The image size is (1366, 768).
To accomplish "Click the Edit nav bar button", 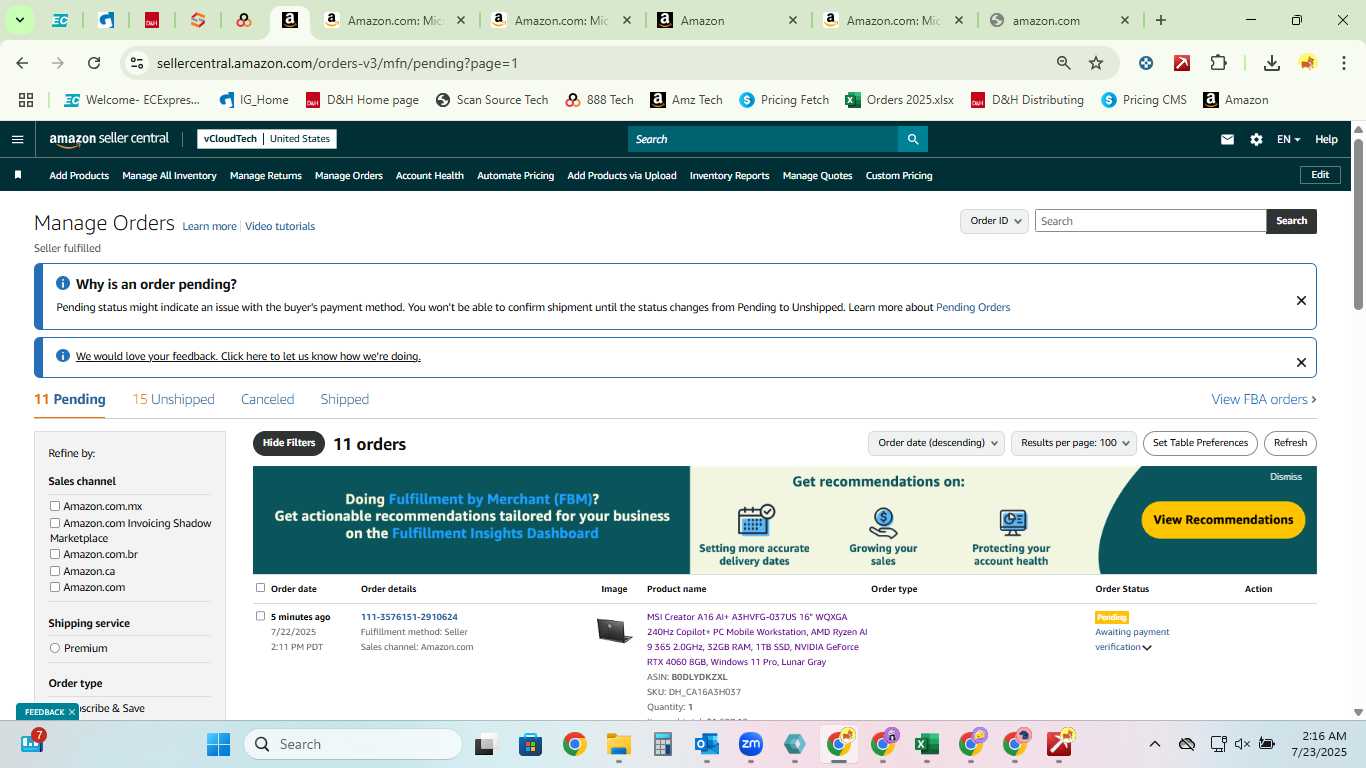I will pos(1320,175).
